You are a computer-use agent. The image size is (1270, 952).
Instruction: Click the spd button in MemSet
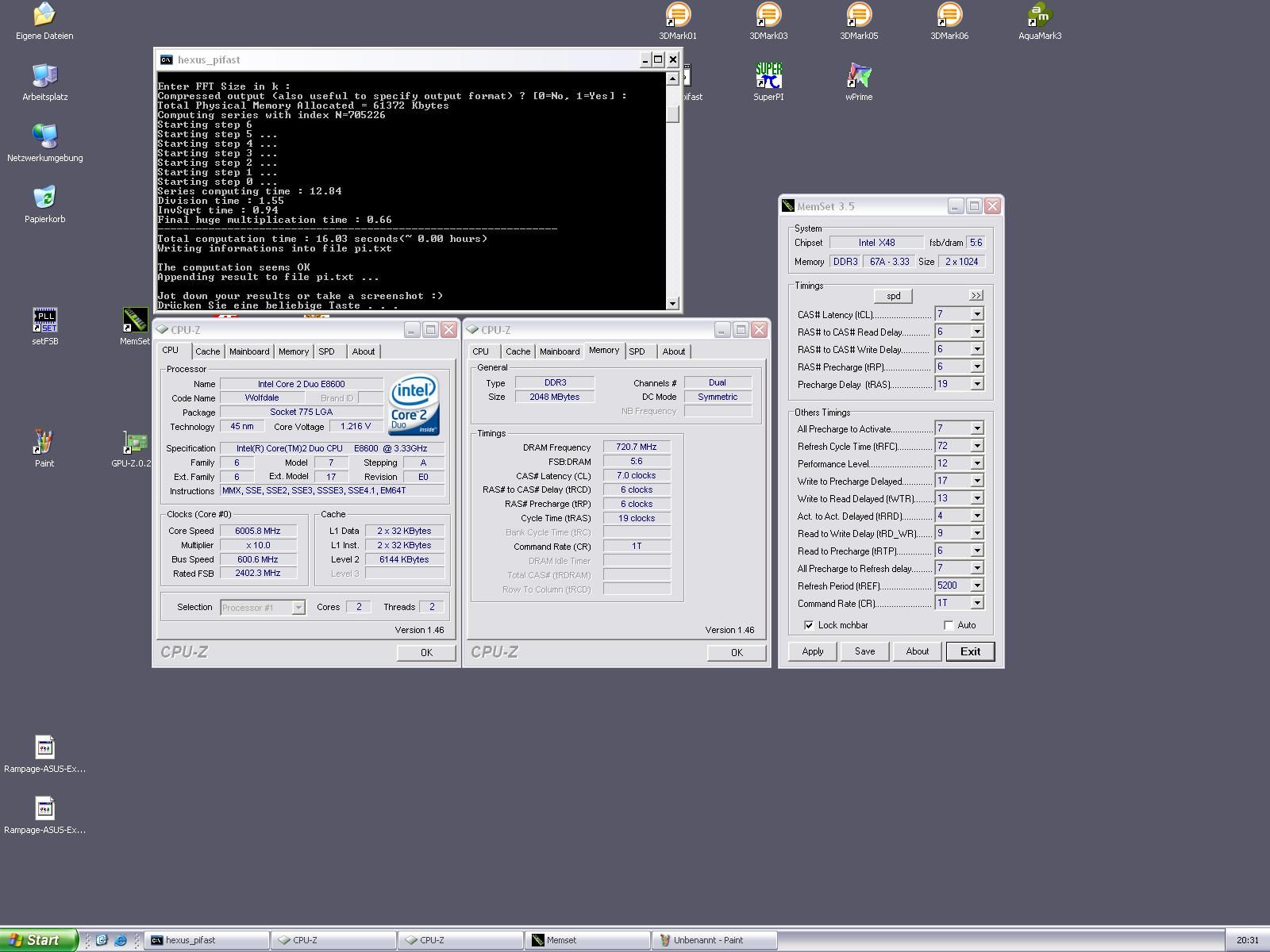pyautogui.click(x=894, y=296)
